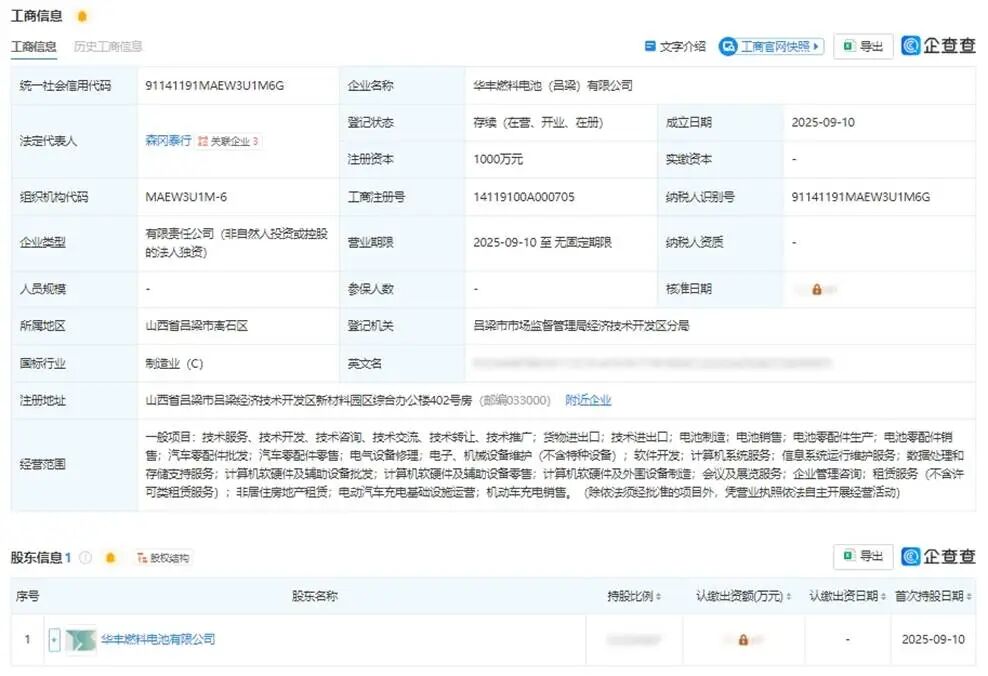This screenshot has height=676, width=988.
Task: Switch to the 历史工商信息 tab
Action: click(x=108, y=47)
